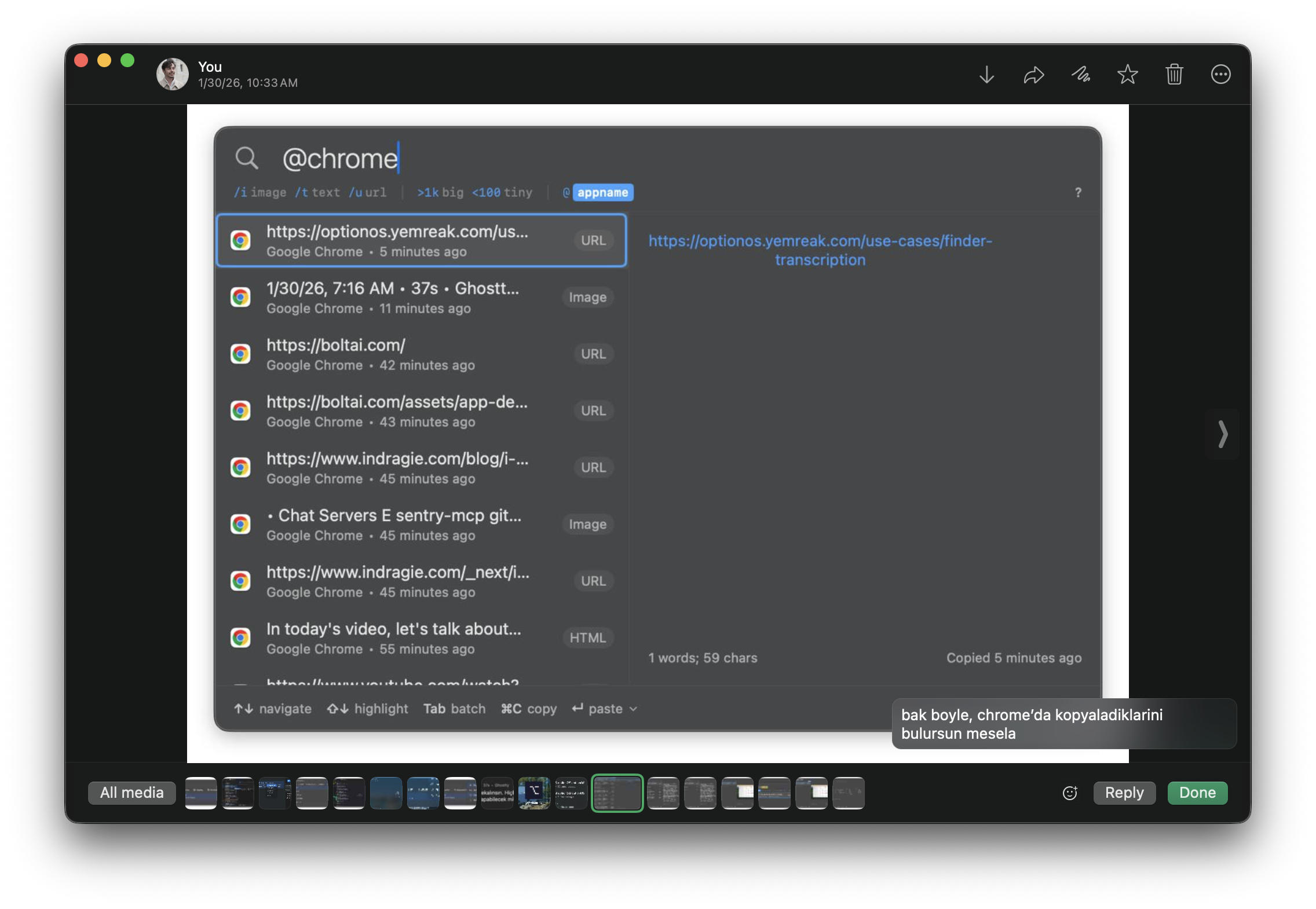Download the displayed media
1316x909 pixels.
(x=987, y=74)
